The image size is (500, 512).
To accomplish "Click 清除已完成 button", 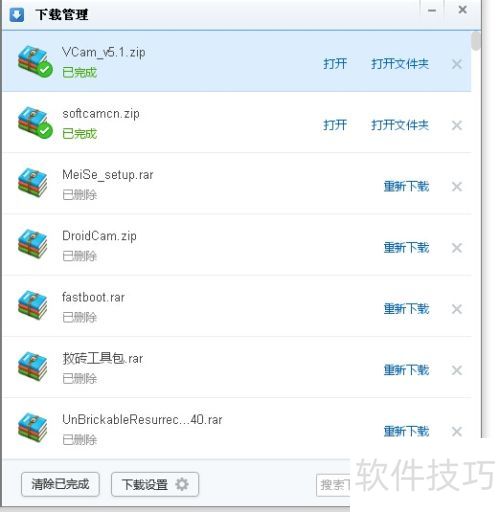I will coord(60,484).
